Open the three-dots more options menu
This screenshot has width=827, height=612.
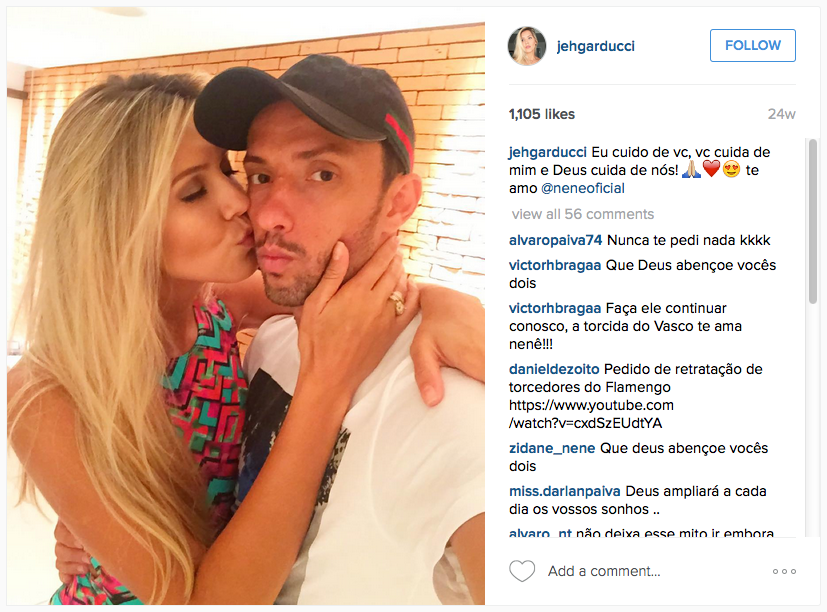pos(784,571)
